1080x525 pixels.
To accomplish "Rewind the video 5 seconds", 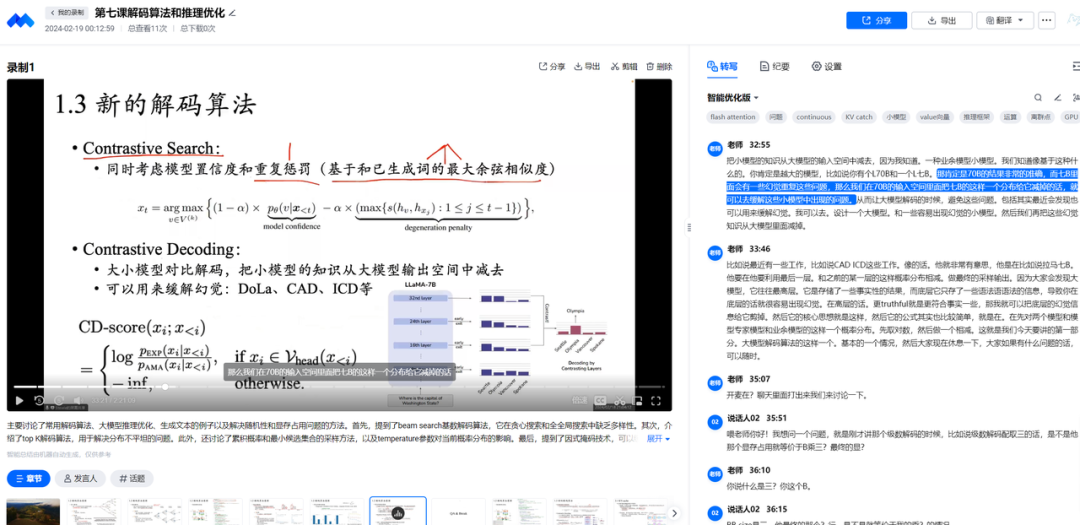I will tap(40, 400).
